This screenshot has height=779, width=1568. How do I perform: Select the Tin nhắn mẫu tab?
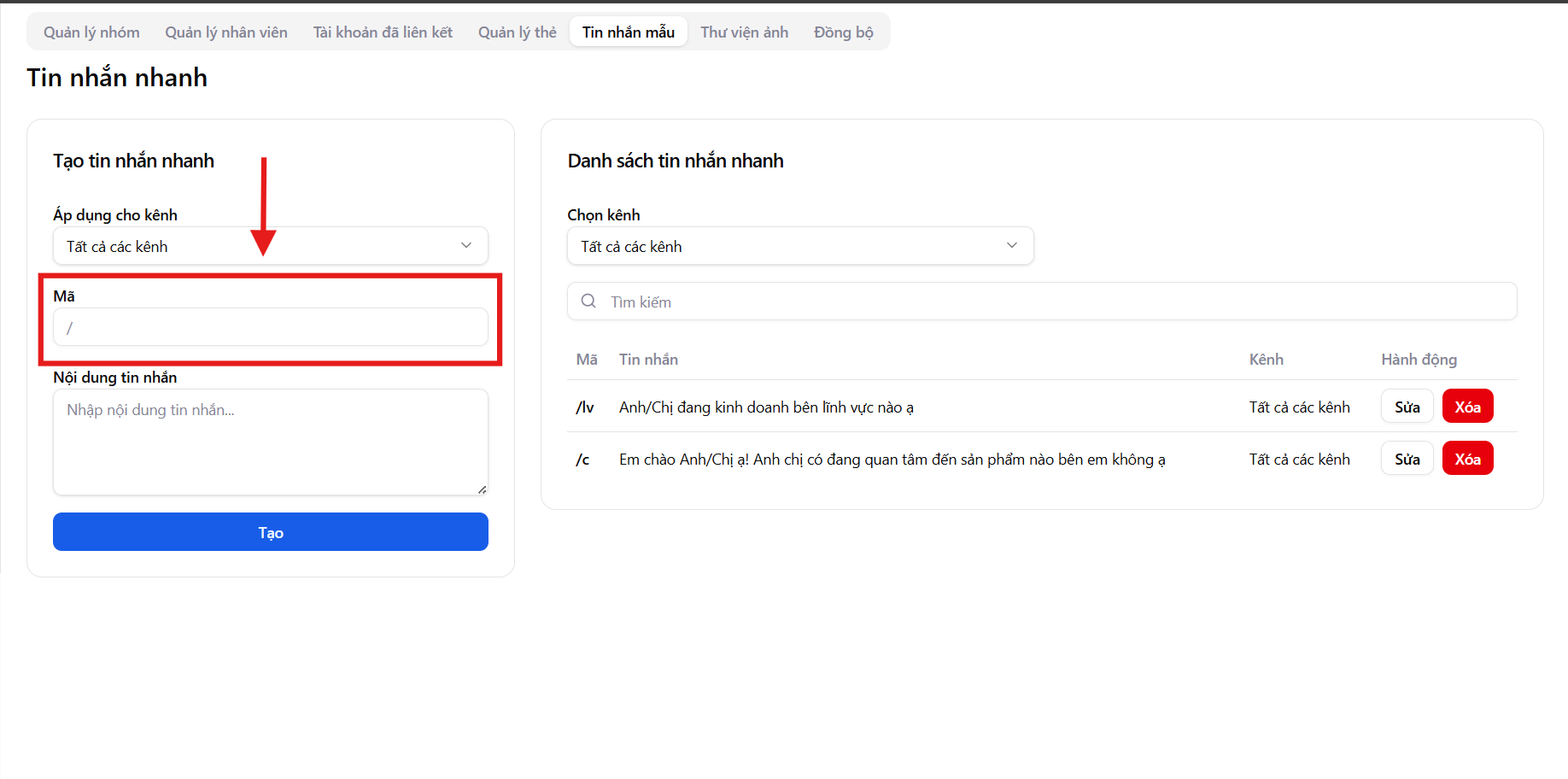[629, 32]
